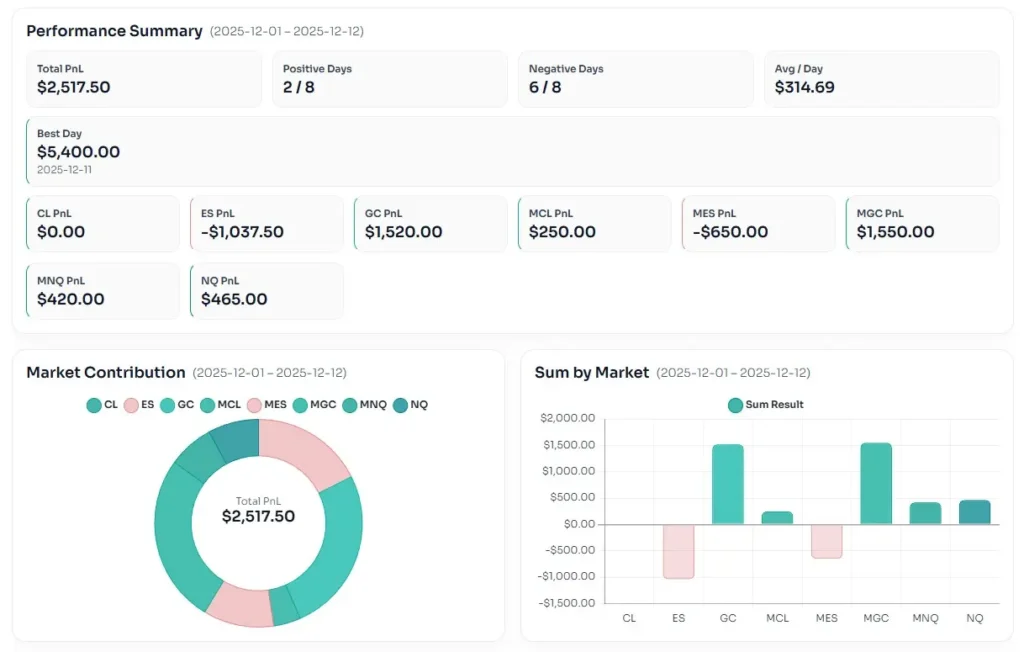This screenshot has height=652, width=1024.
Task: Toggle the MGC legend entry
Action: pyautogui.click(x=300, y=405)
